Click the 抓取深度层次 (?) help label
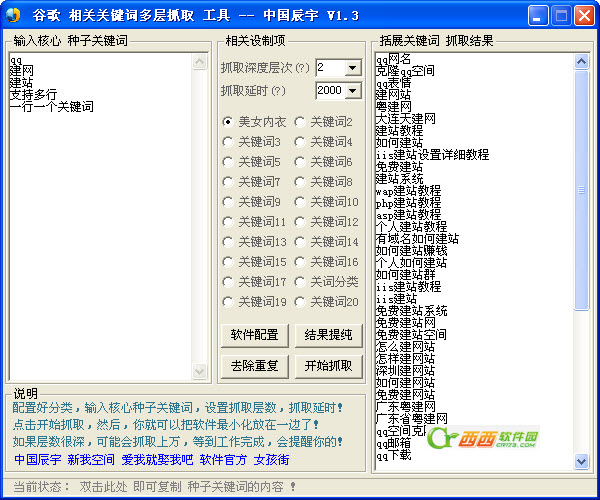The image size is (600, 500). click(265, 68)
